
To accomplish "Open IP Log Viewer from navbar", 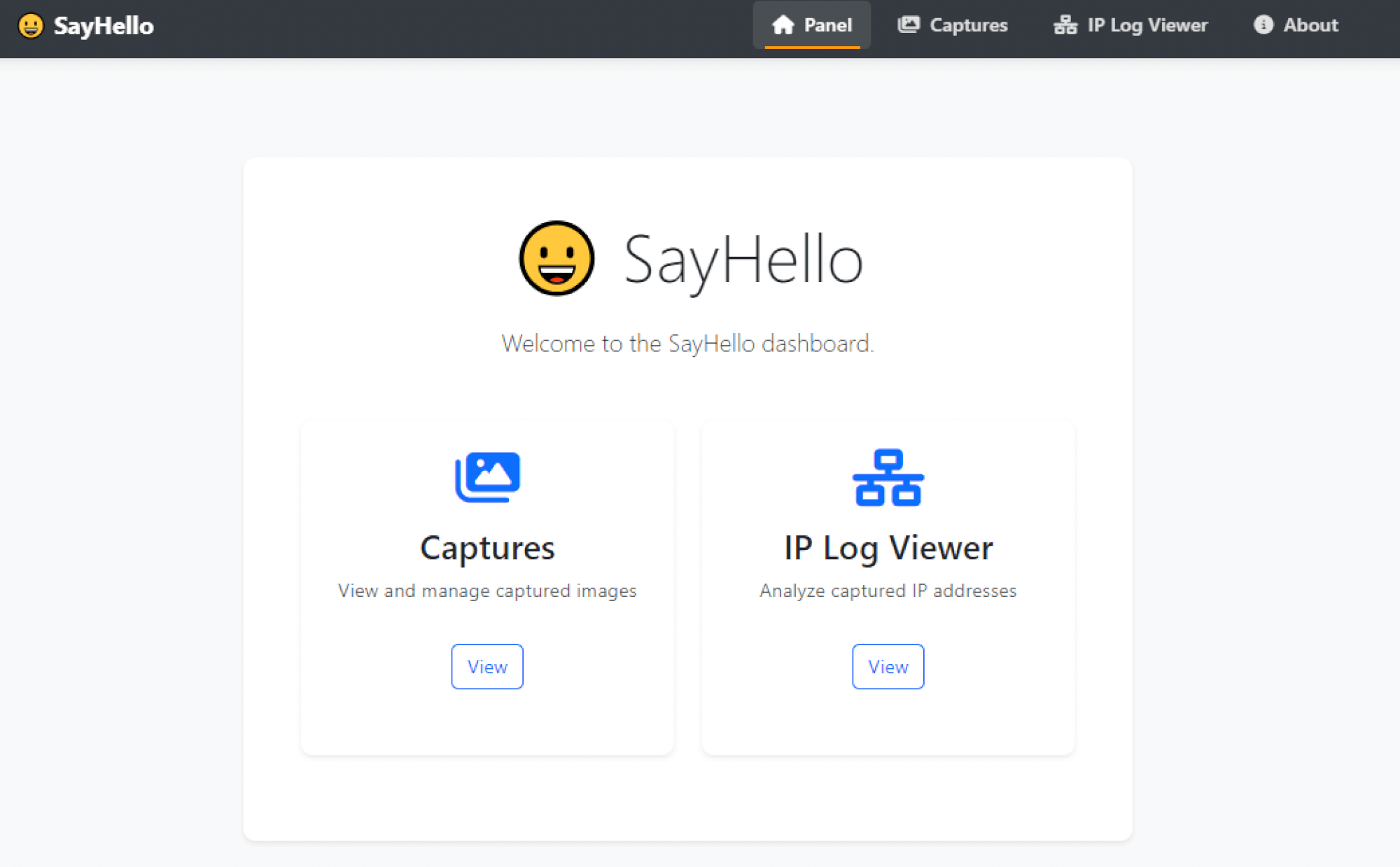I will coord(1130,25).
